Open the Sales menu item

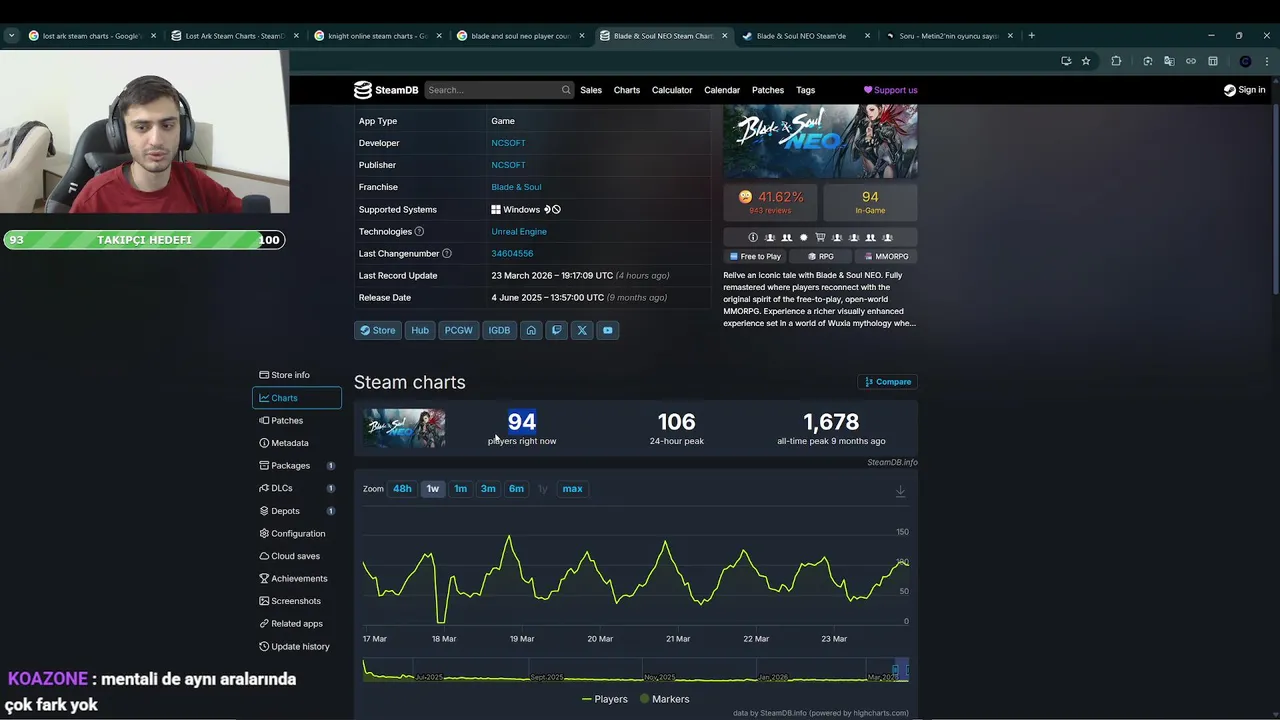591,90
